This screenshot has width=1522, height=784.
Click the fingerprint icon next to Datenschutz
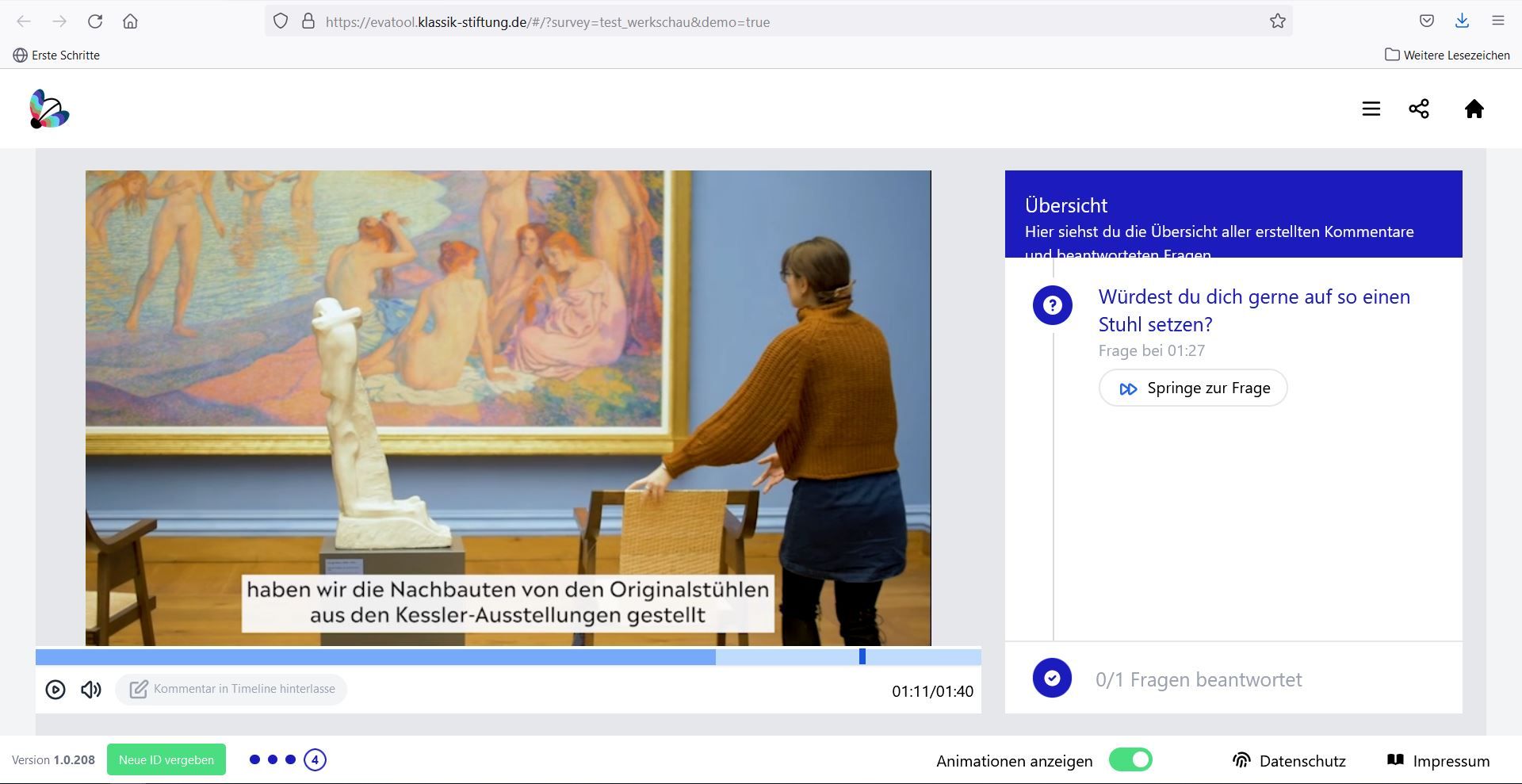(x=1241, y=760)
